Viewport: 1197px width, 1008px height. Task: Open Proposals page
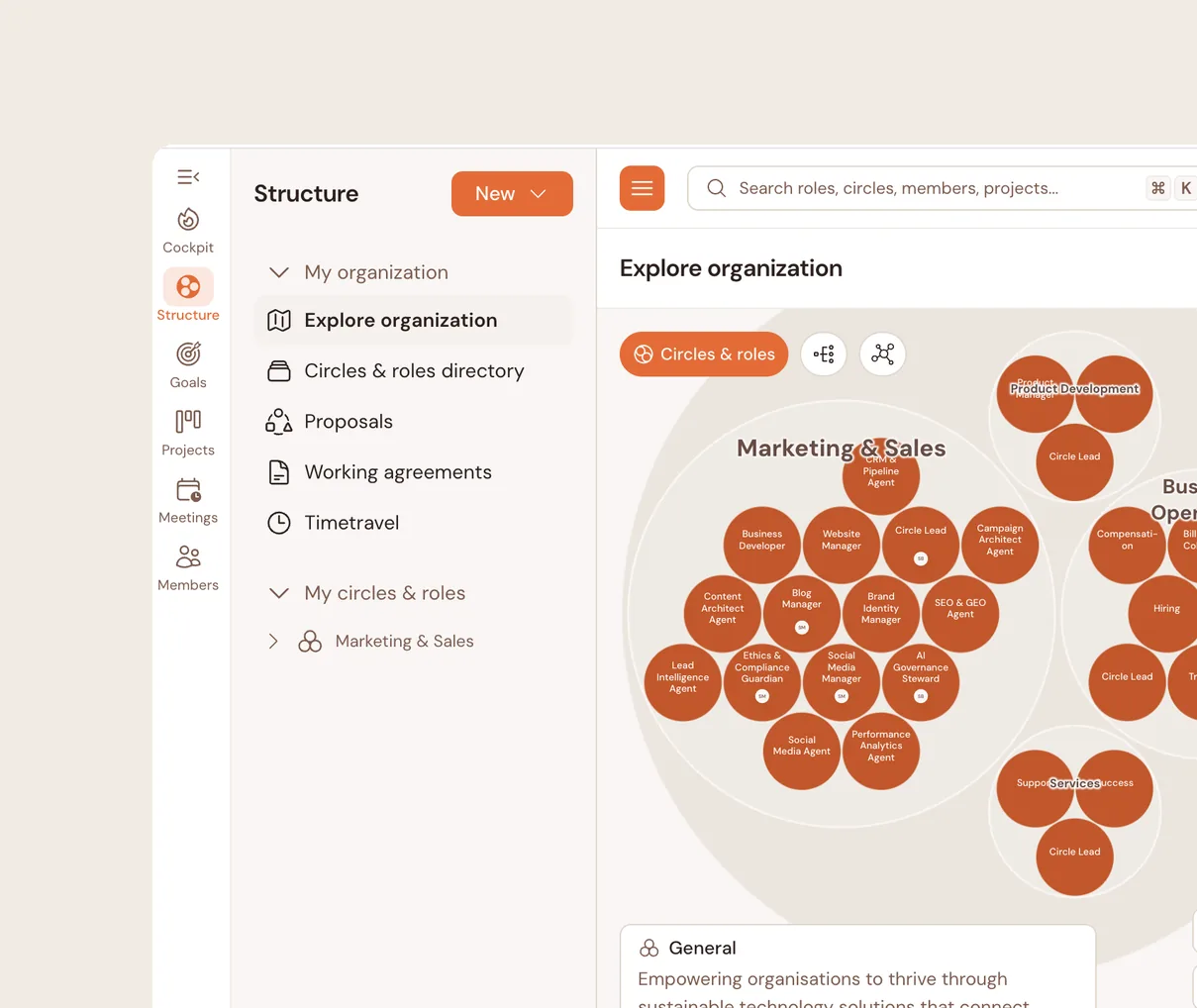pyautogui.click(x=413, y=421)
